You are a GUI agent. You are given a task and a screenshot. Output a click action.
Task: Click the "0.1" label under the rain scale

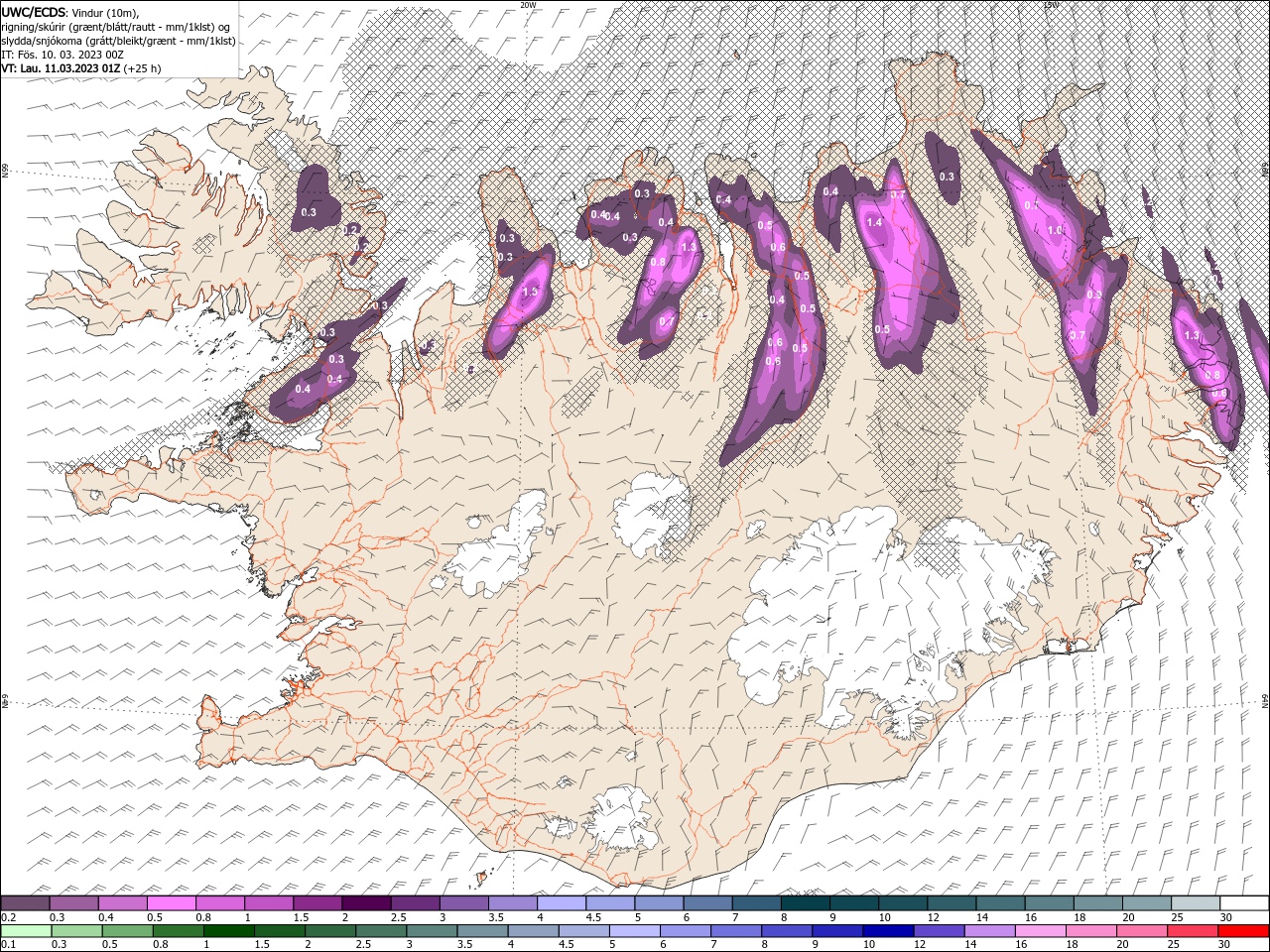pyautogui.click(x=8, y=945)
